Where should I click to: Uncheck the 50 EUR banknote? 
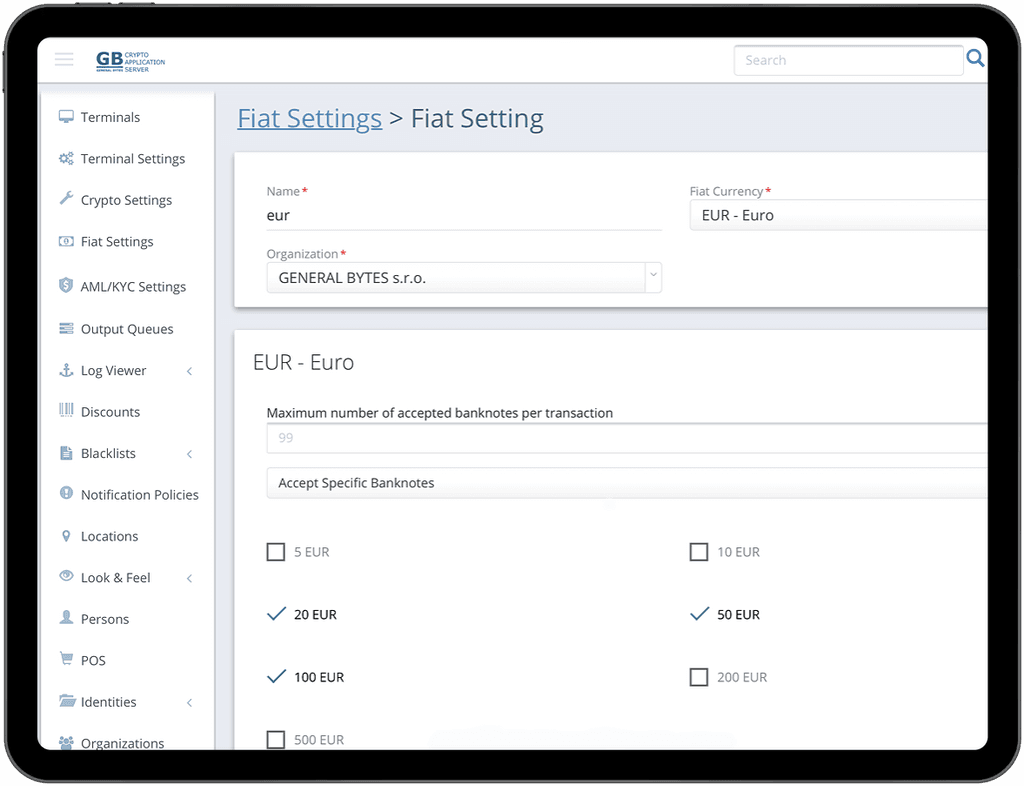point(700,614)
